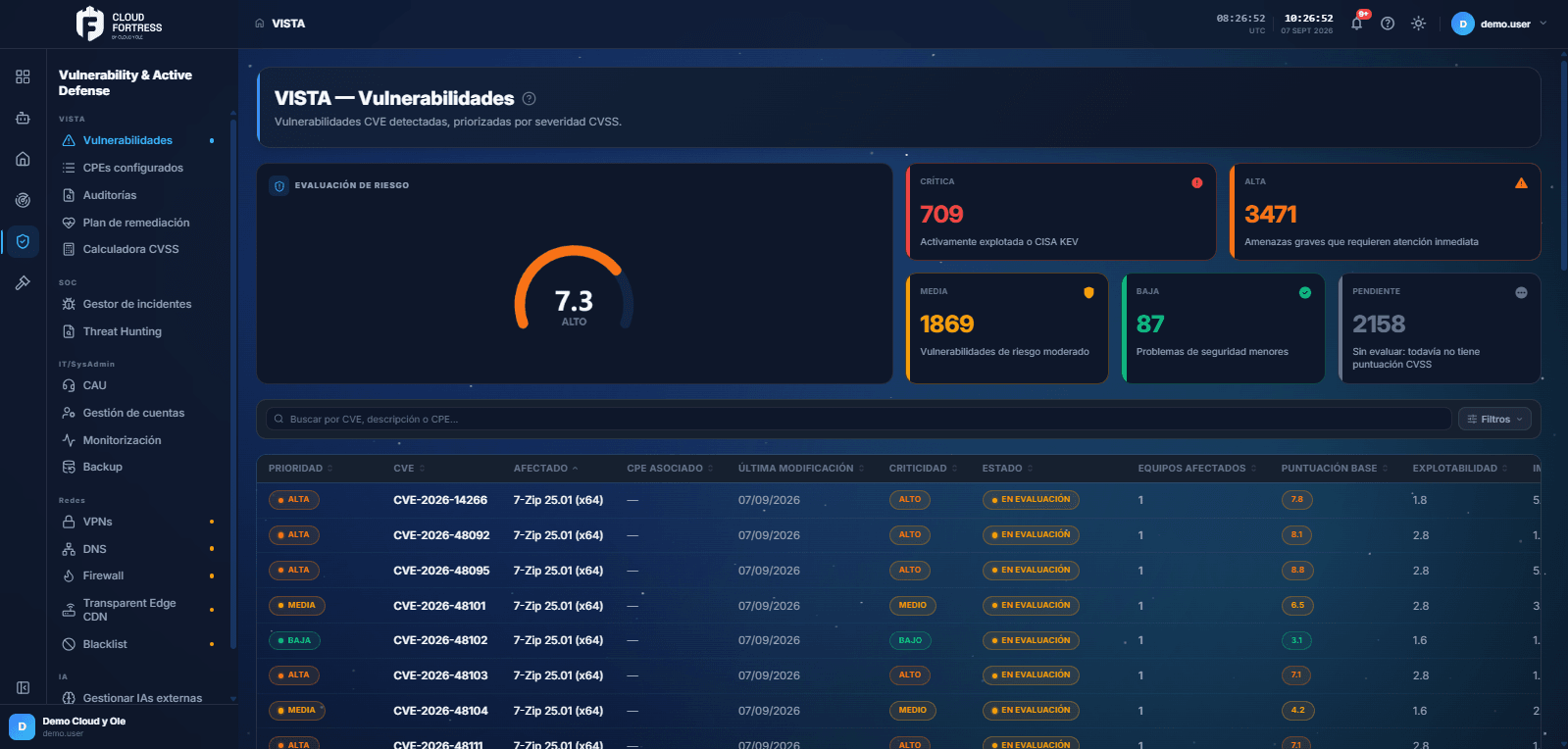Open the dashboard grid icon in left rail
This screenshot has height=749, width=1568.
tap(23, 76)
